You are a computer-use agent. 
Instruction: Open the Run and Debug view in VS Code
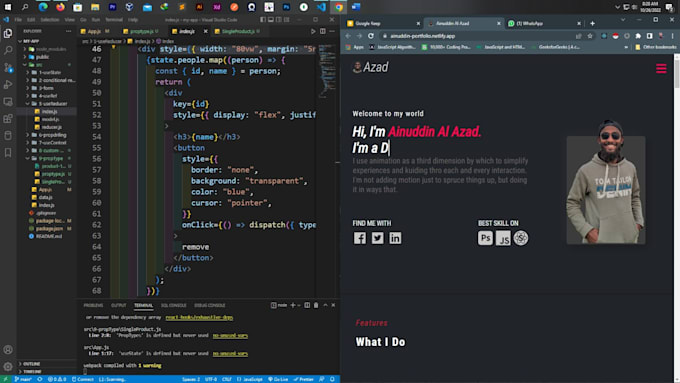(x=8, y=85)
